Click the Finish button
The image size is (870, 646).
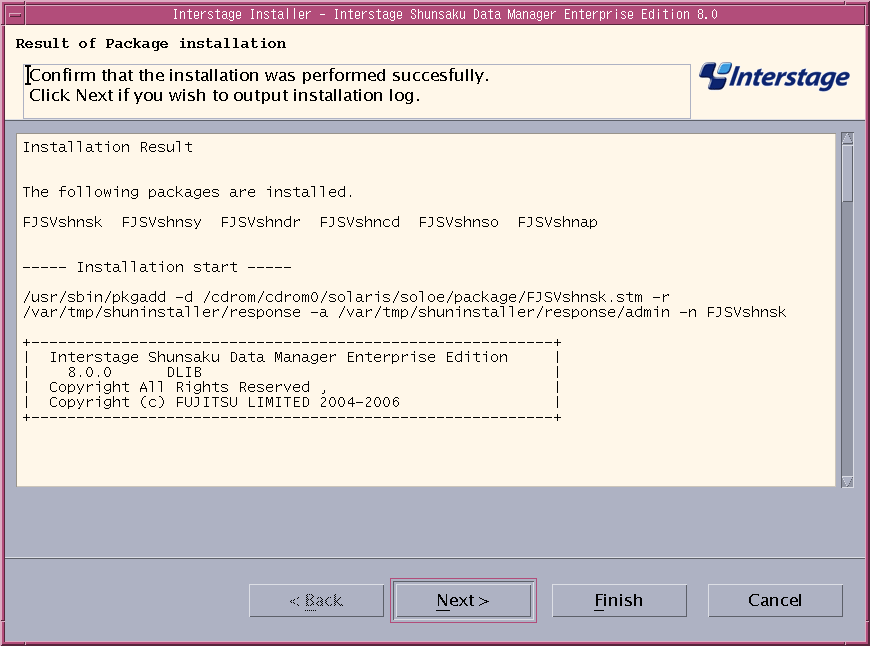click(619, 600)
